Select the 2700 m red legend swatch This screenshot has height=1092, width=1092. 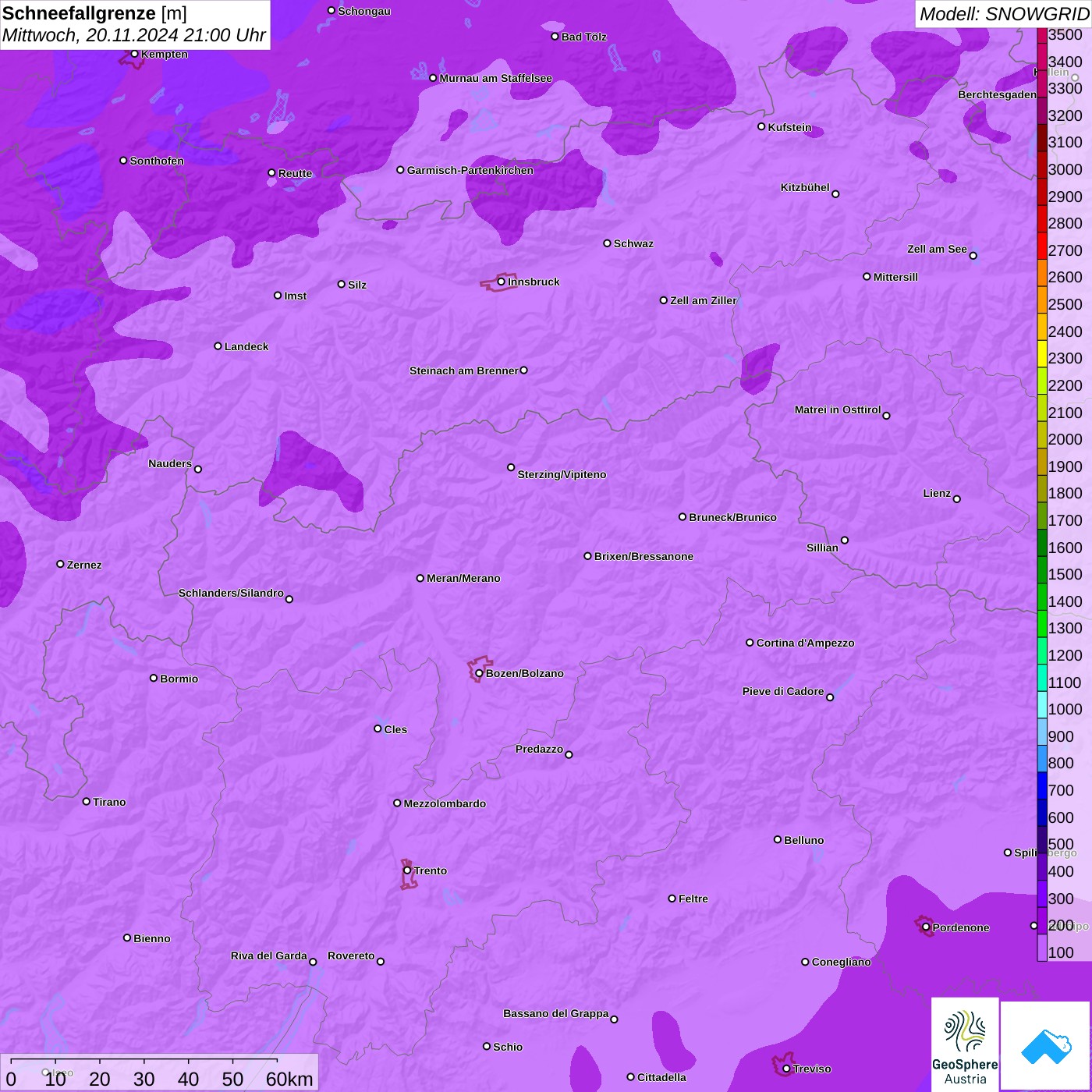[1042, 246]
